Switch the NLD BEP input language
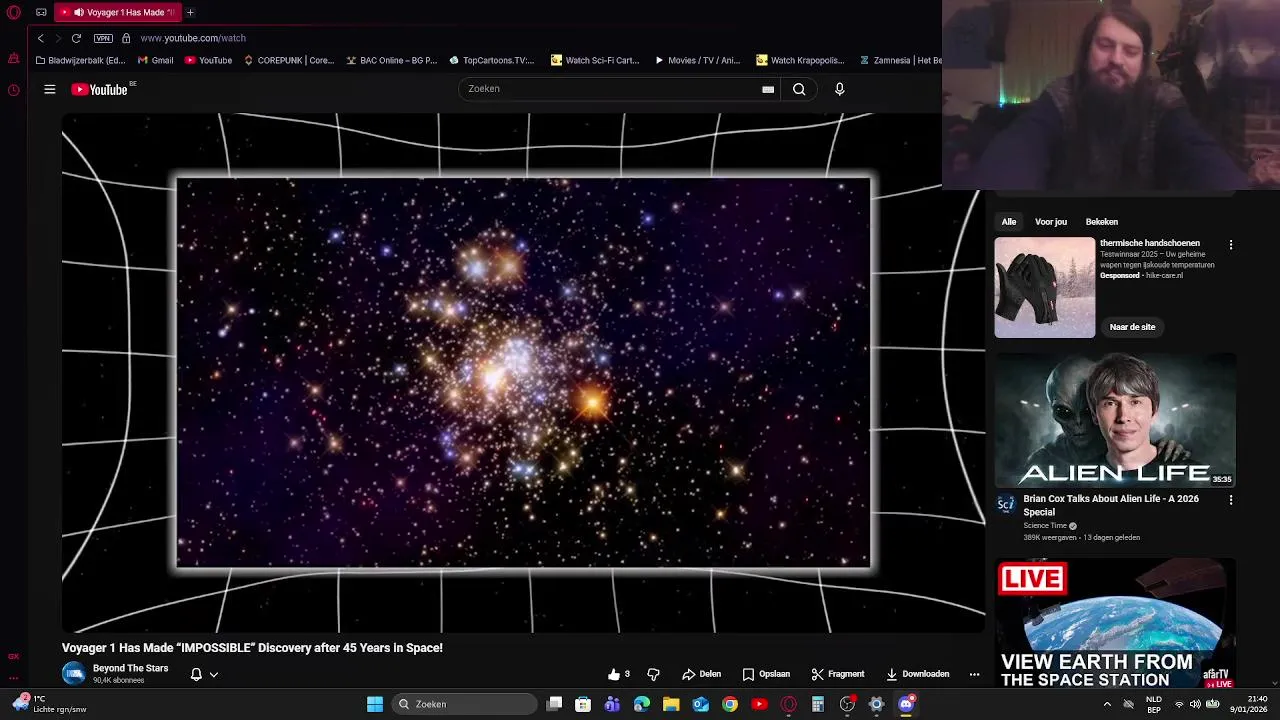1280x720 pixels. [x=1153, y=704]
